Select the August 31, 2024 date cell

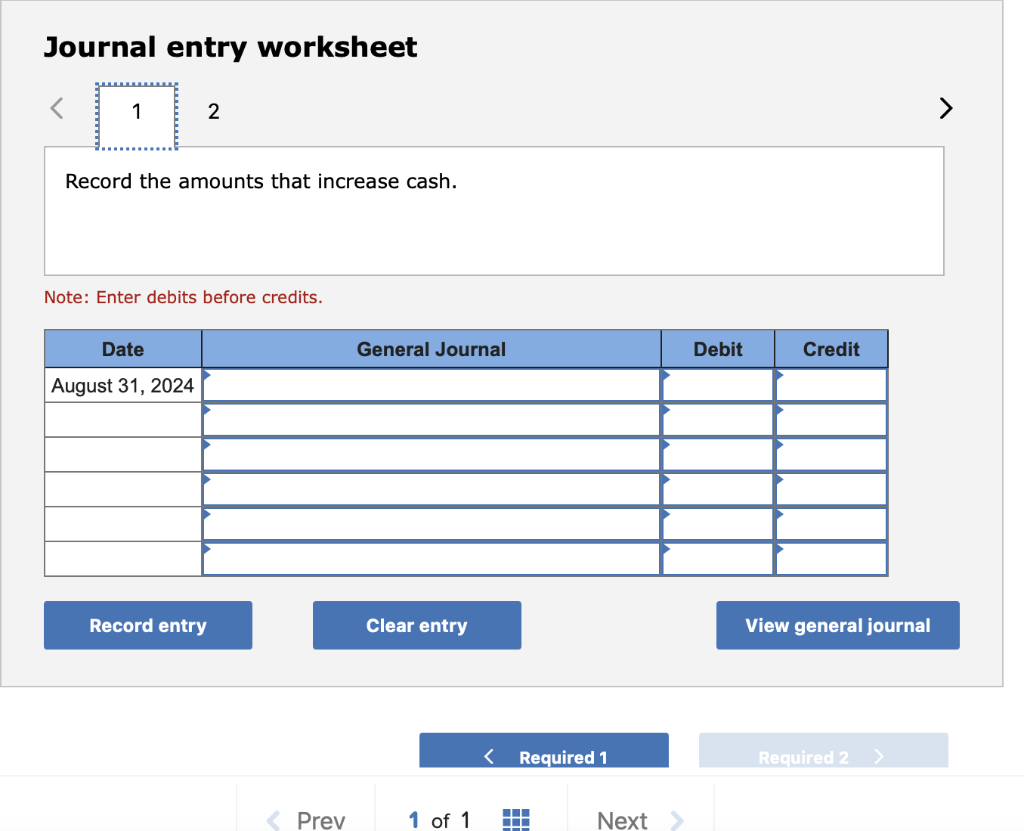122,385
